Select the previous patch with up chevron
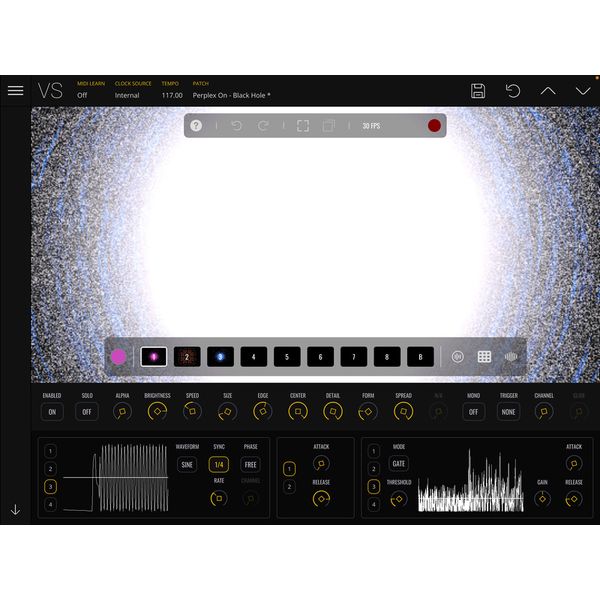This screenshot has width=600, height=600. coord(548,91)
